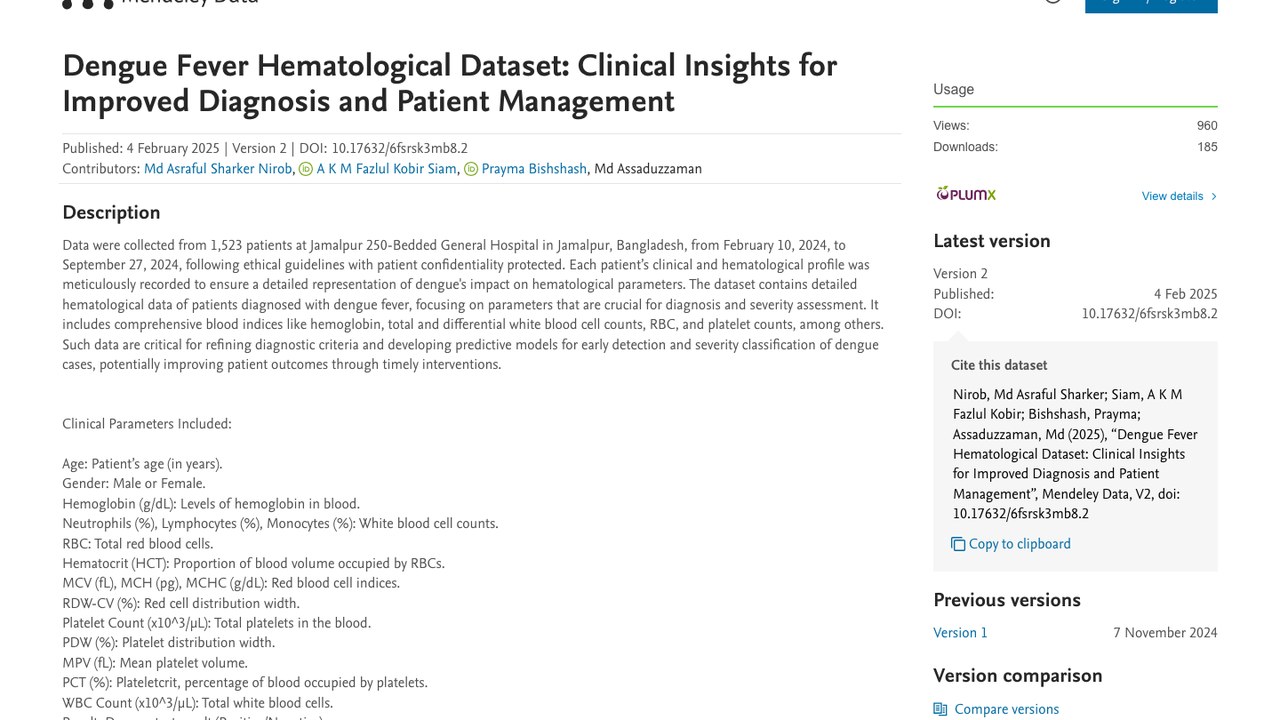This screenshot has width=1280, height=720.
Task: Open Prayma Bishshash contributor profile
Action: click(534, 169)
